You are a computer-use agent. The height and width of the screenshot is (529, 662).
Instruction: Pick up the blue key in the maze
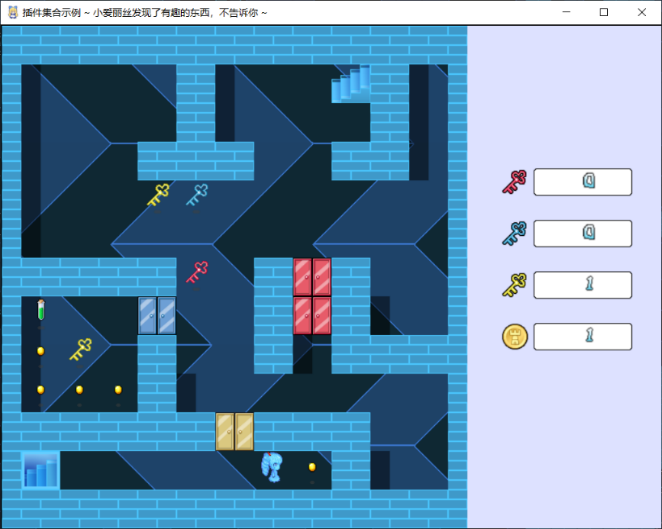tap(197, 194)
